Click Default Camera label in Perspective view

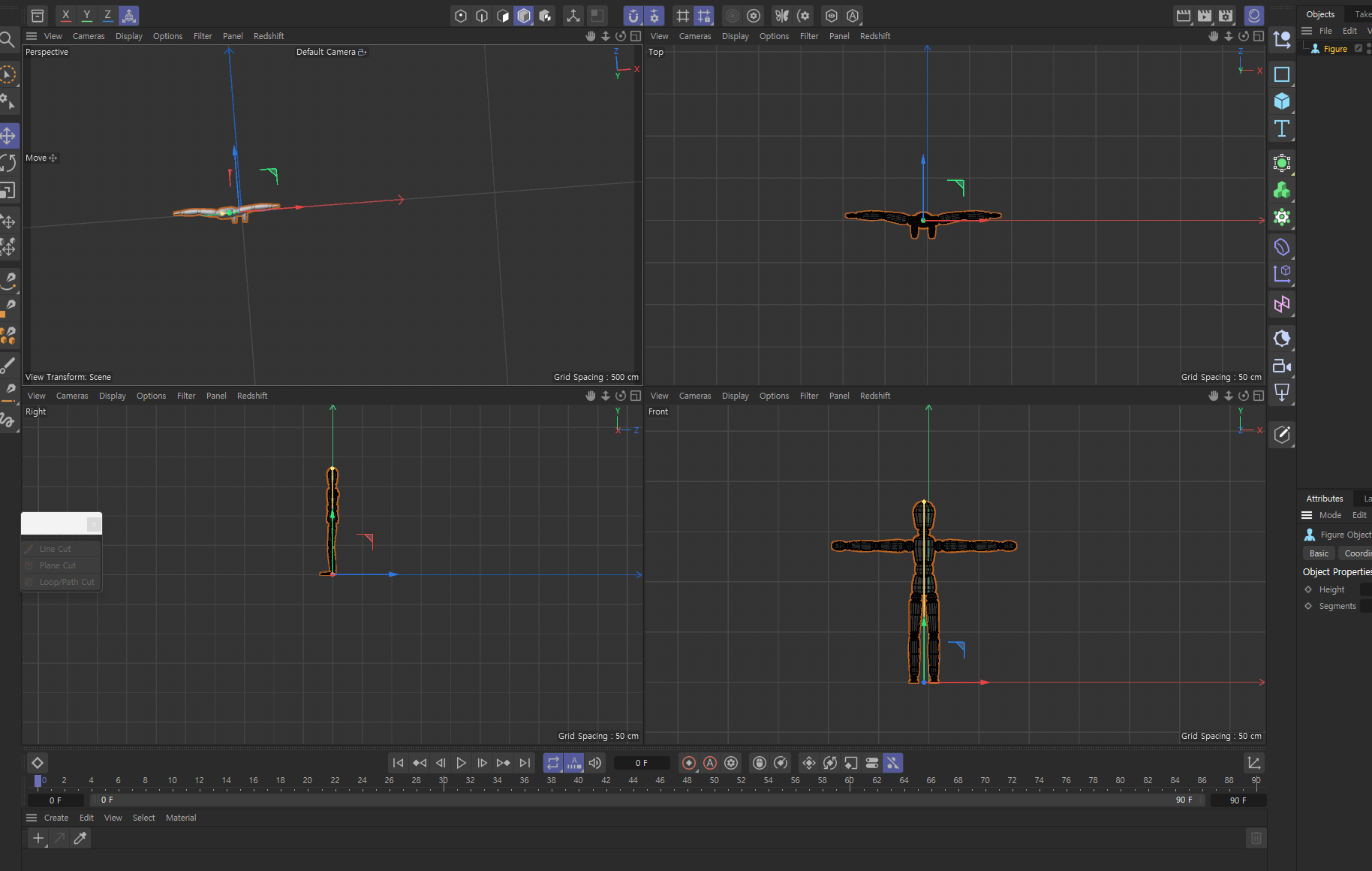(326, 52)
